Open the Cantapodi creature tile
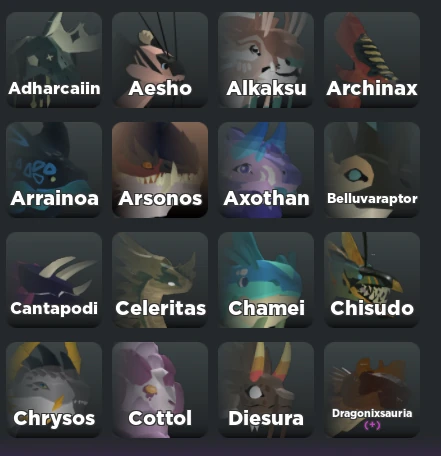Image resolution: width=441 pixels, height=456 pixels. coord(54,280)
